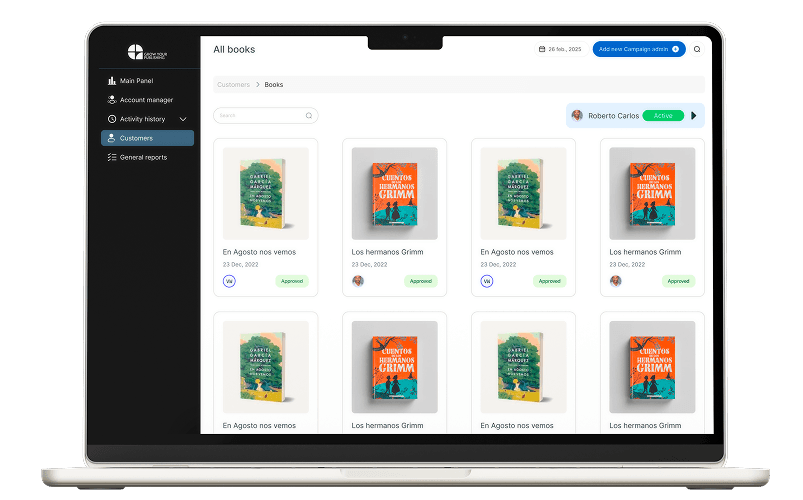The width and height of the screenshot is (803, 500).
Task: Expand the arrow next to Roberto Carlos
Action: pyautogui.click(x=694, y=116)
